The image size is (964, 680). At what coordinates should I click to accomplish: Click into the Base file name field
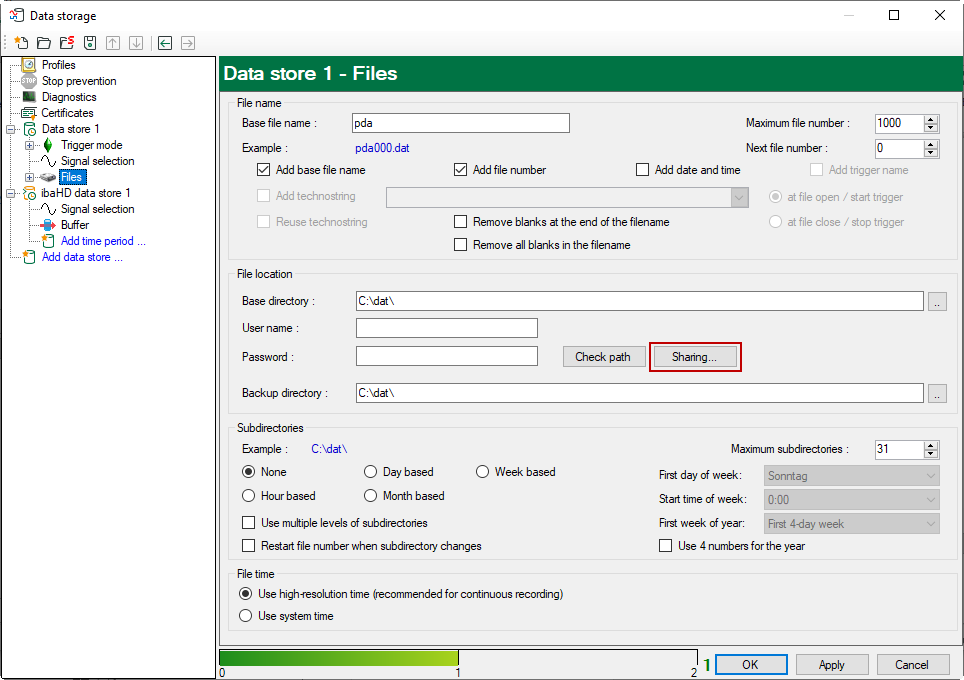[460, 123]
